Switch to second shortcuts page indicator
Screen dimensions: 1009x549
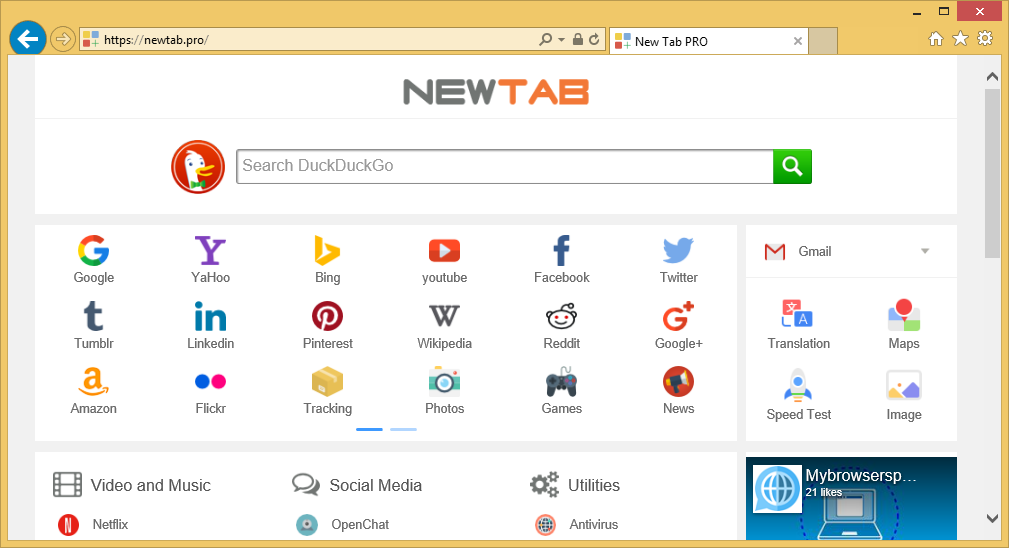click(x=403, y=429)
